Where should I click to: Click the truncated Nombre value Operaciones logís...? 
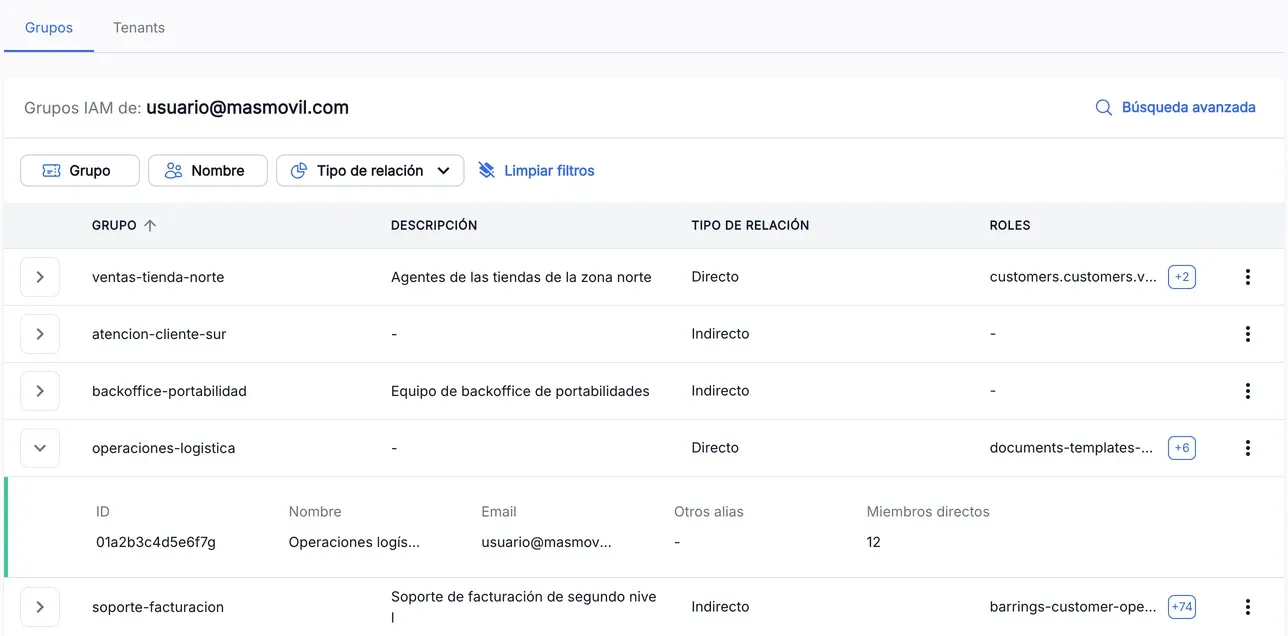354,542
